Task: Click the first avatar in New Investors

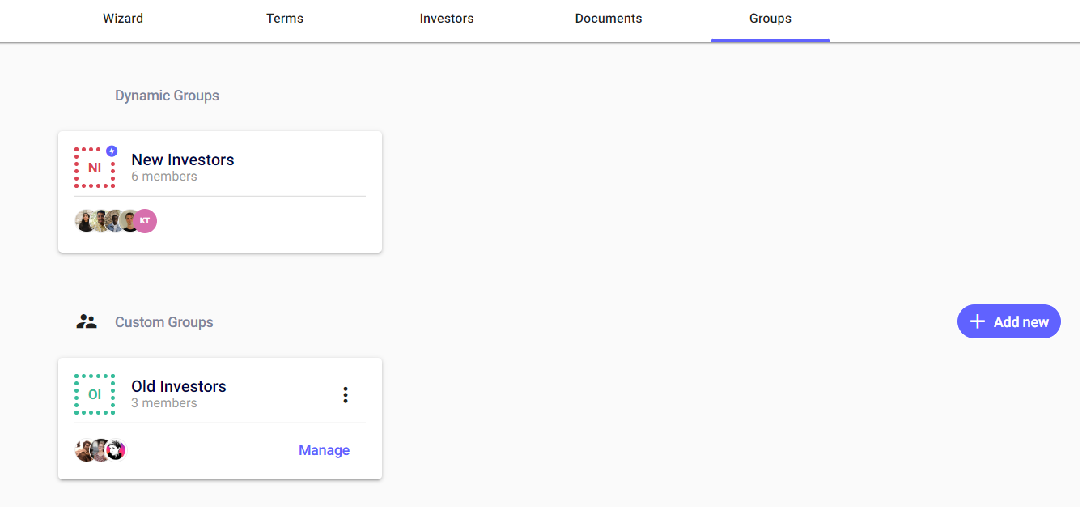Action: pos(85,221)
